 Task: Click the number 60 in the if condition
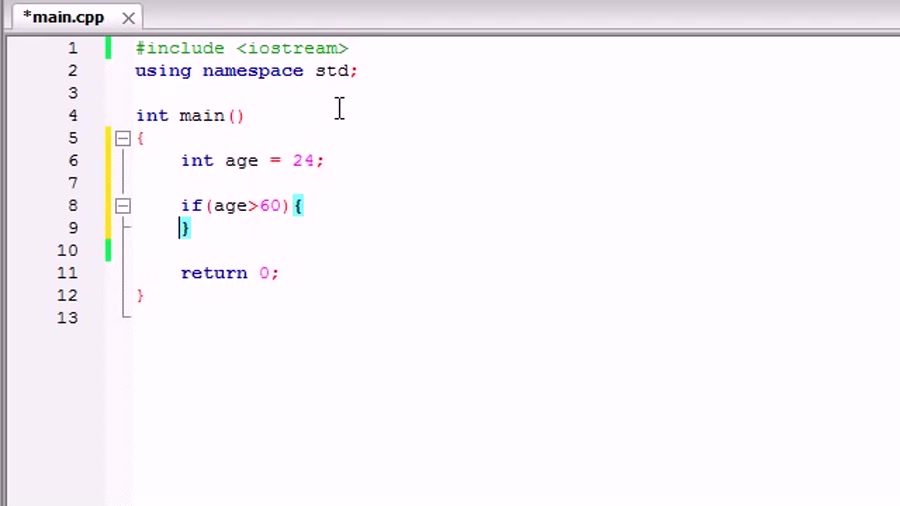pos(270,206)
